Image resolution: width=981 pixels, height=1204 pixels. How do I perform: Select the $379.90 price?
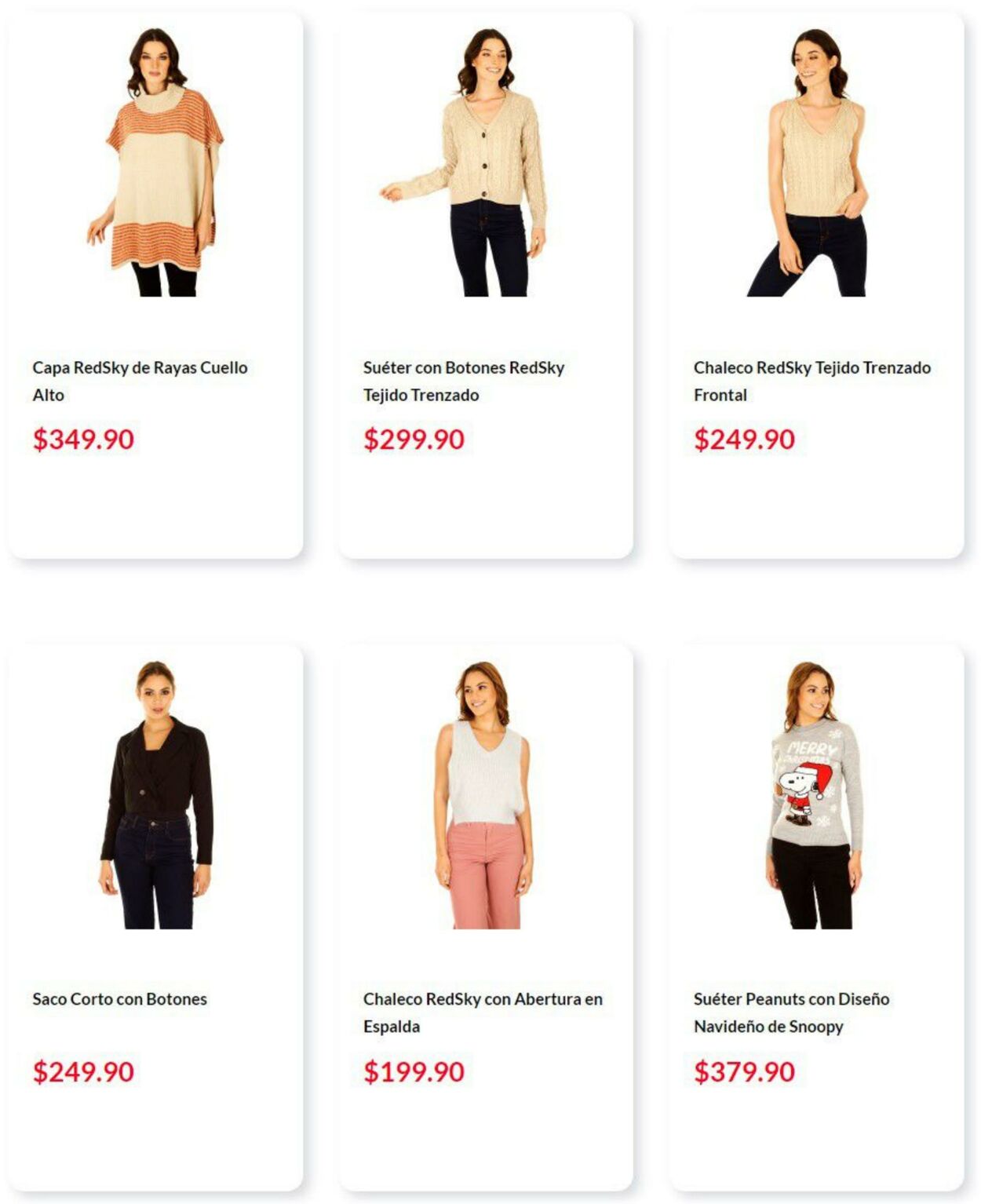coord(744,1071)
